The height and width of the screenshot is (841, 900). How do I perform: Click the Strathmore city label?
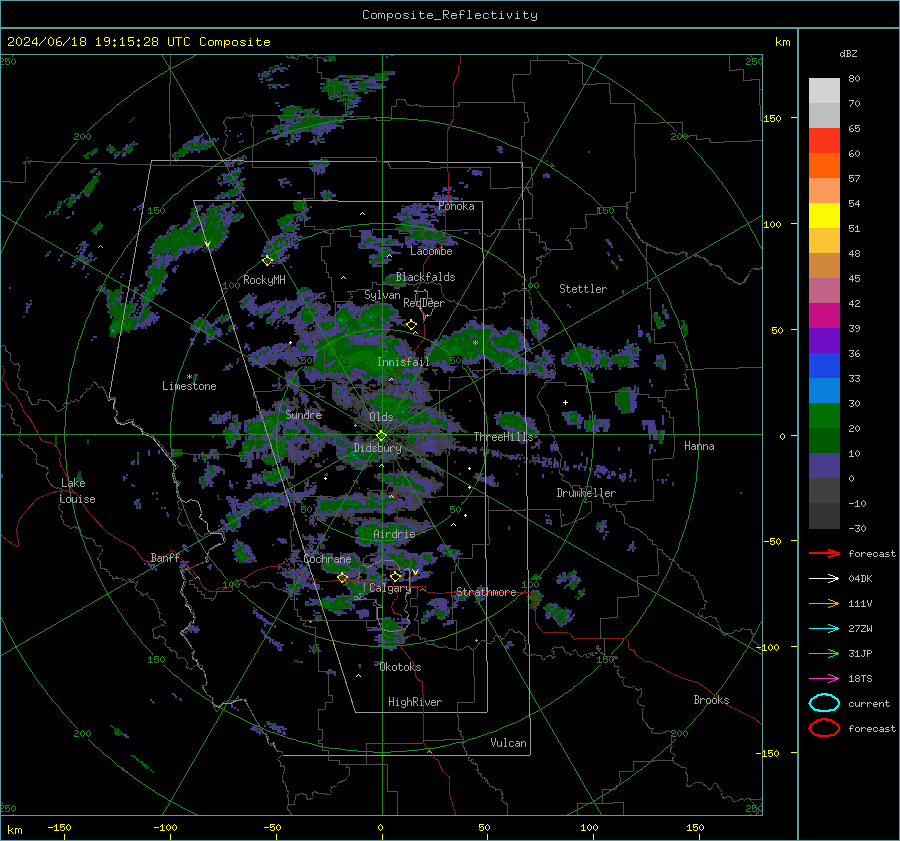coord(486,592)
